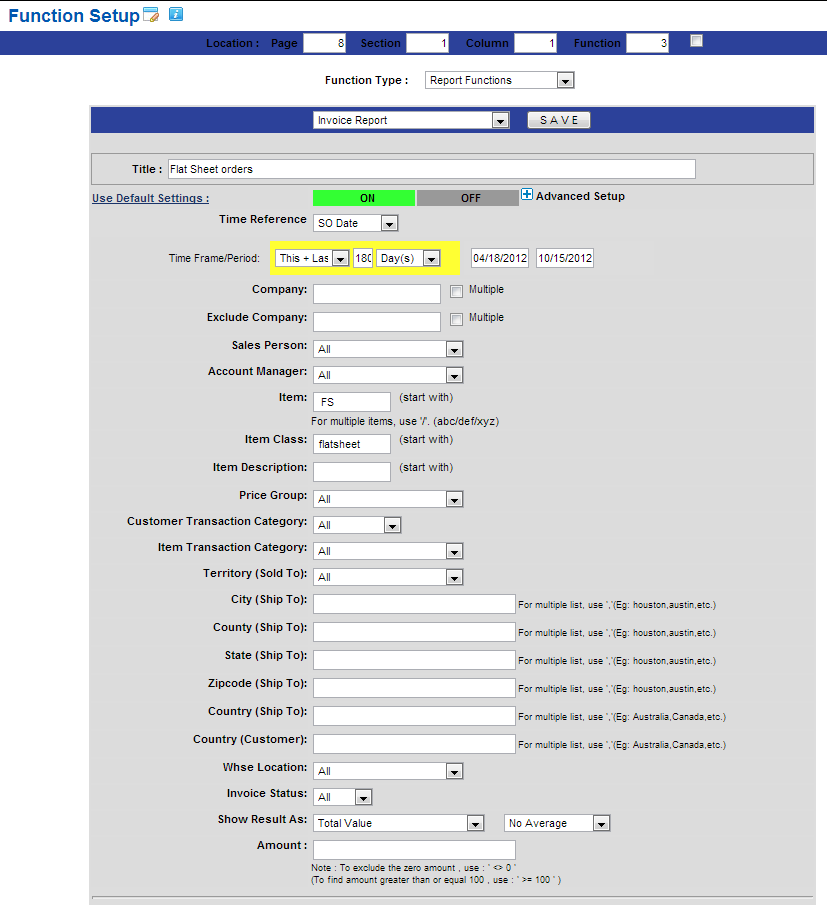Click the blue info icon near the title
The height and width of the screenshot is (905, 827).
(176, 14)
